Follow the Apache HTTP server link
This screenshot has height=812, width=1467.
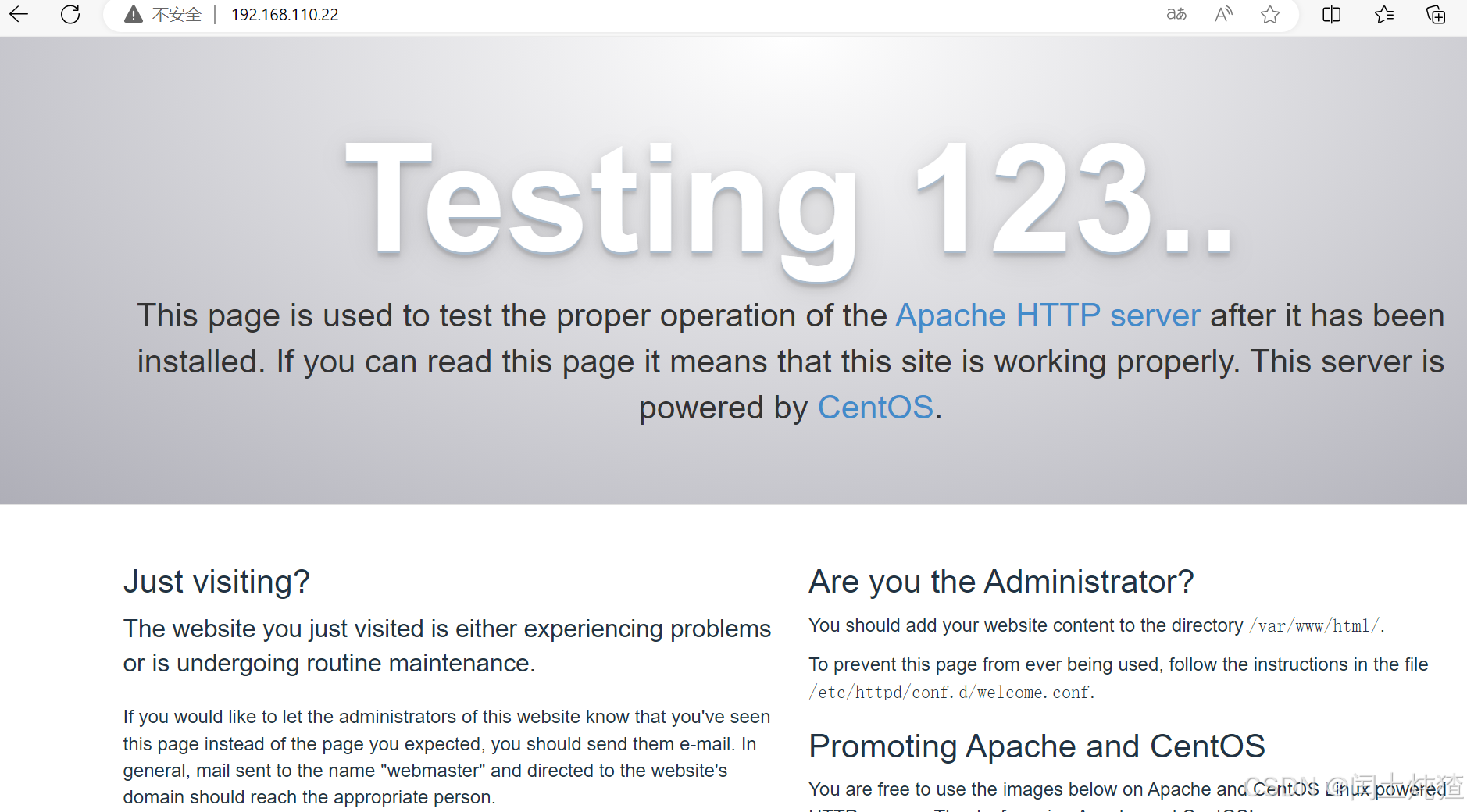pyautogui.click(x=1048, y=315)
